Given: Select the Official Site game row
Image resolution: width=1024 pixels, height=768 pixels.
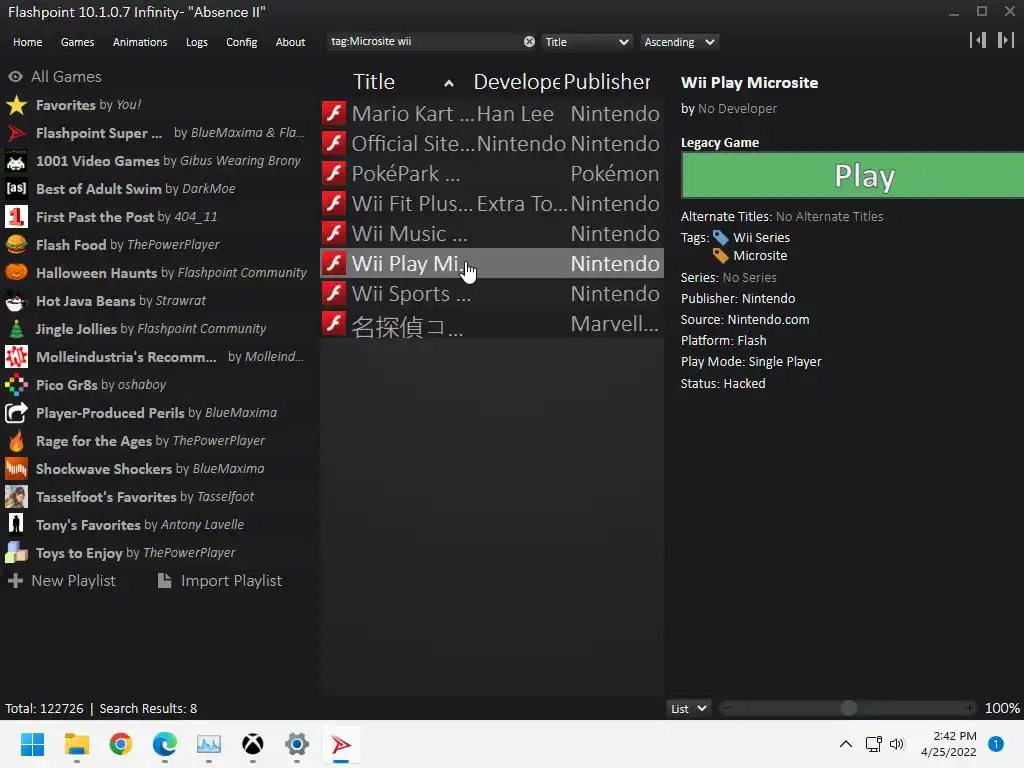Looking at the screenshot, I should pyautogui.click(x=492, y=143).
